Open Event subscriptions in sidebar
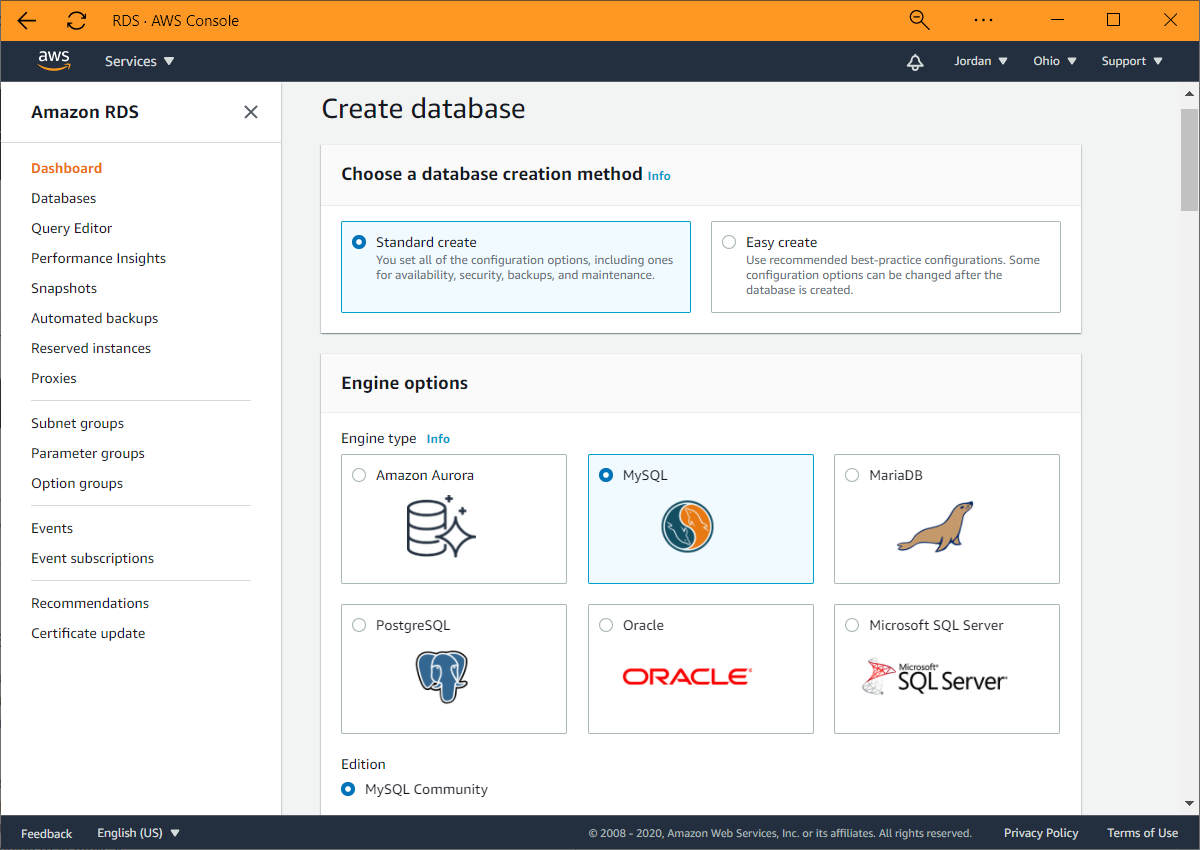Image resolution: width=1200 pixels, height=850 pixels. (93, 558)
